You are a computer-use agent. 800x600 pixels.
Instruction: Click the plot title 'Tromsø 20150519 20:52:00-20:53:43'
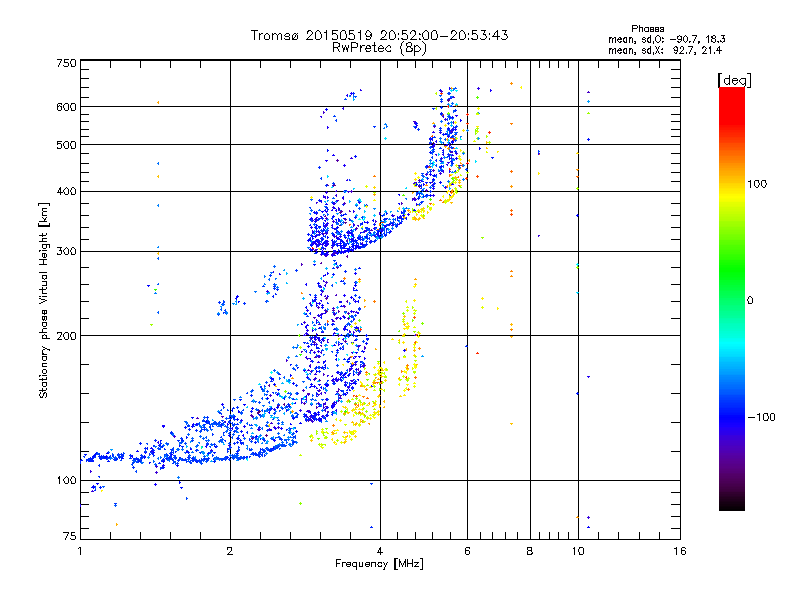click(379, 35)
